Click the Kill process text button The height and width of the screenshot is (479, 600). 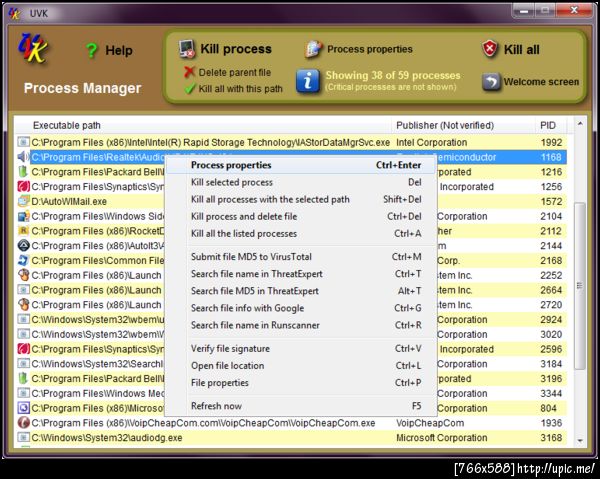pos(236,49)
